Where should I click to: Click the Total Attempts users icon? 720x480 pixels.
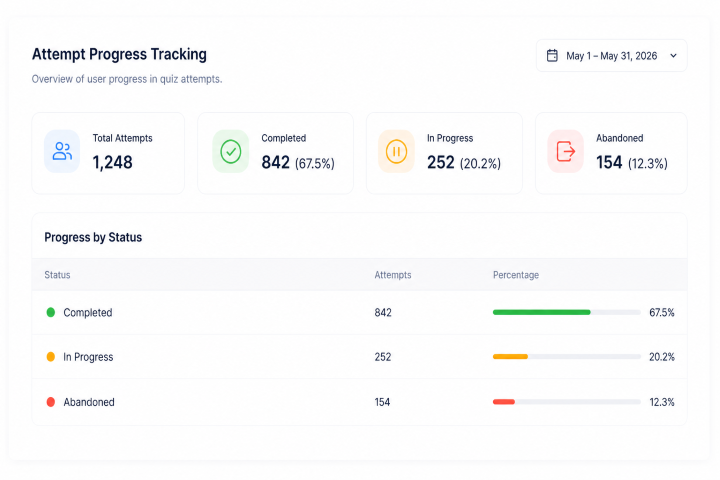click(x=62, y=151)
